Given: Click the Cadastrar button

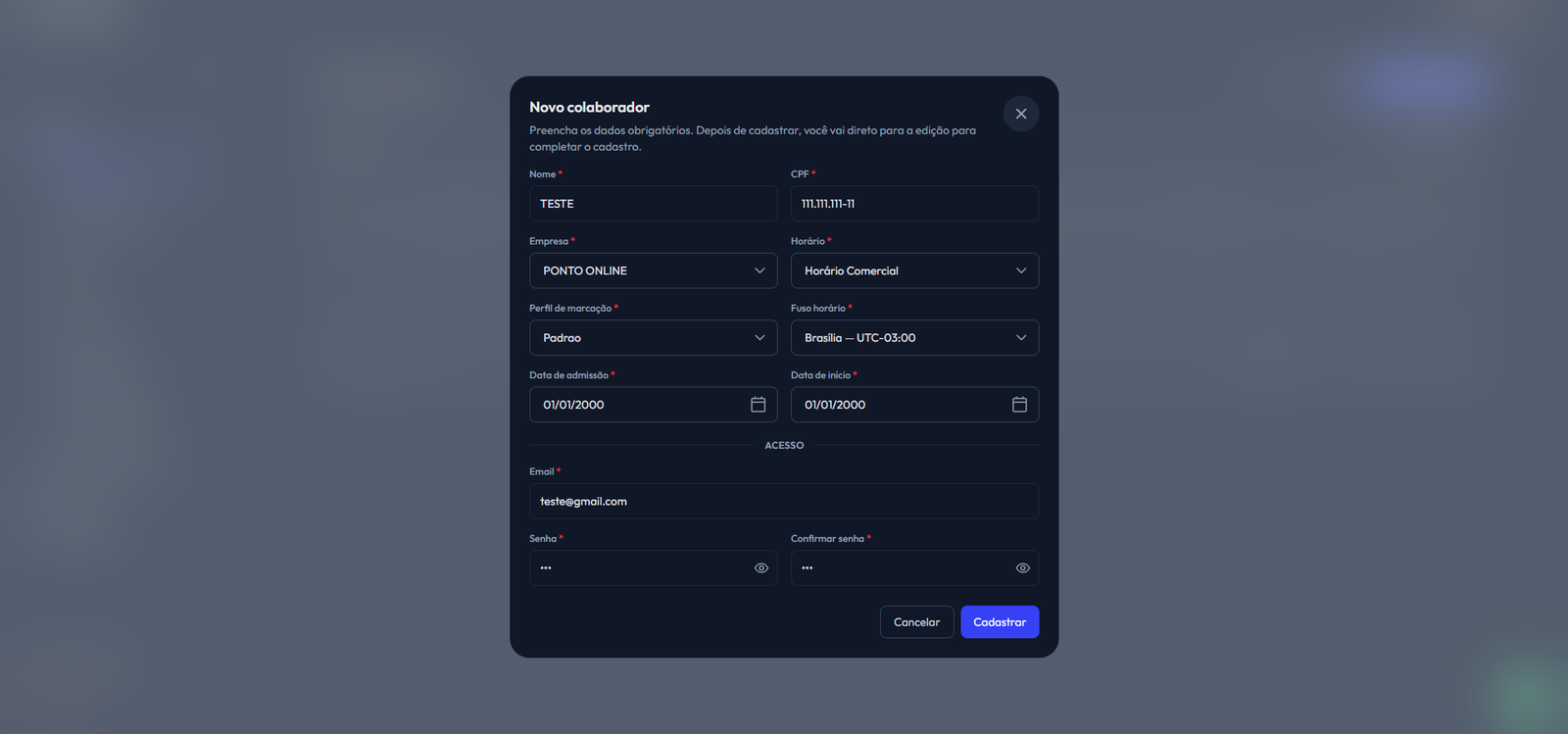Looking at the screenshot, I should pos(1000,622).
